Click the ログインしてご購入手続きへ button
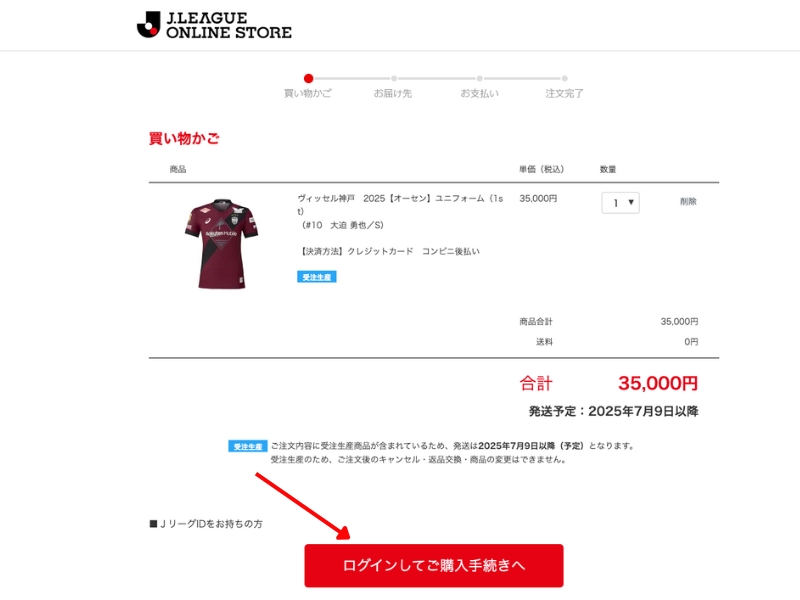Image resolution: width=800 pixels, height=600 pixels. [434, 565]
